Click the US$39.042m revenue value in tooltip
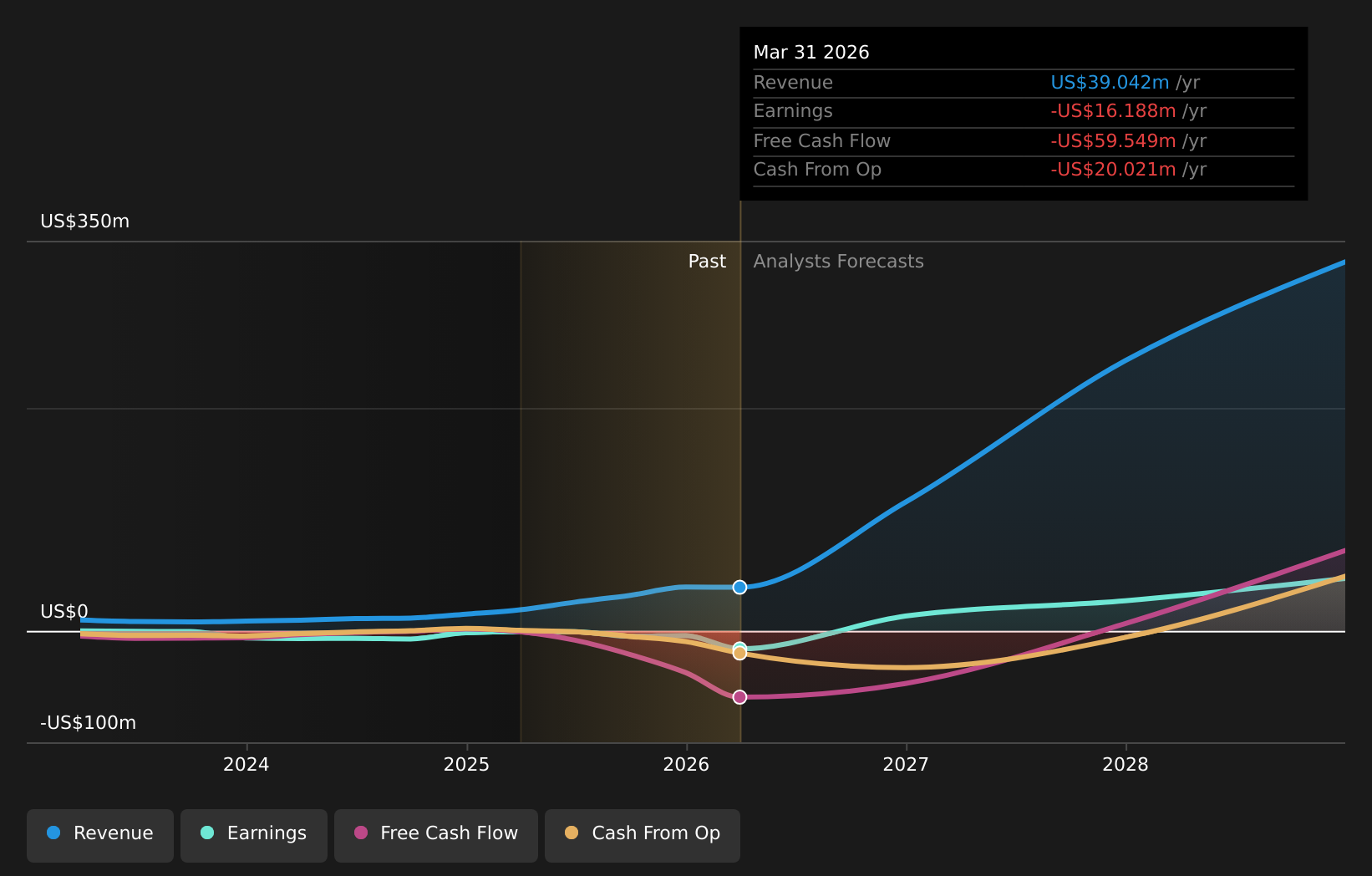This screenshot has width=1372, height=876. point(1110,83)
